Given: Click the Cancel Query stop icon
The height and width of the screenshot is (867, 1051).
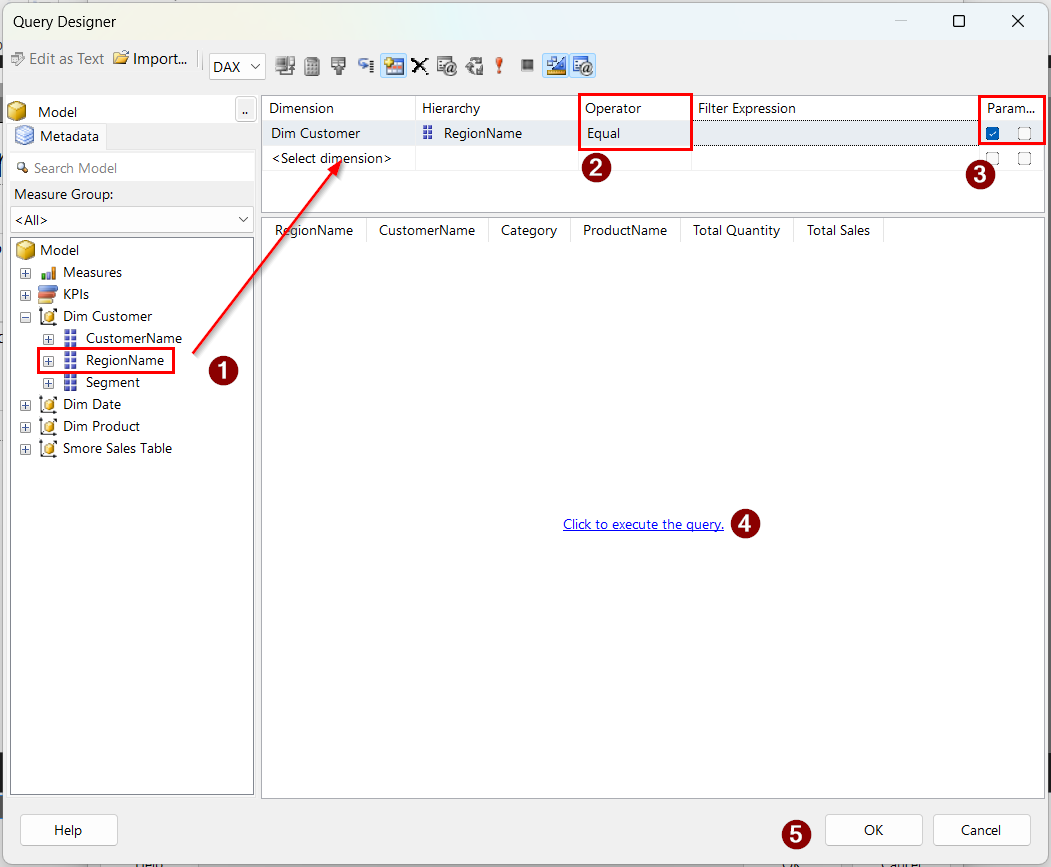Looking at the screenshot, I should 528,66.
